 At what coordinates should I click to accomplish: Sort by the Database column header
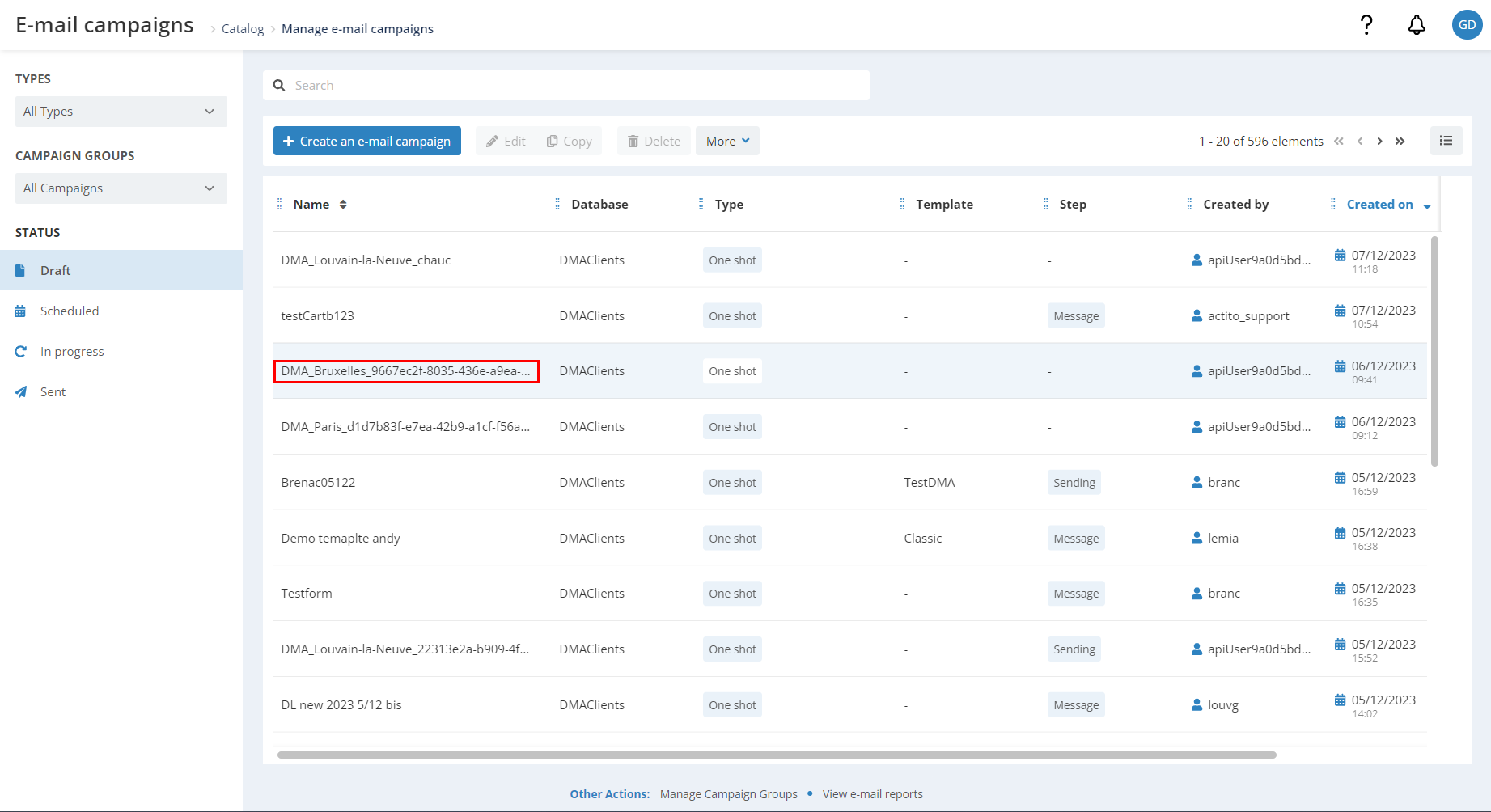click(x=599, y=205)
